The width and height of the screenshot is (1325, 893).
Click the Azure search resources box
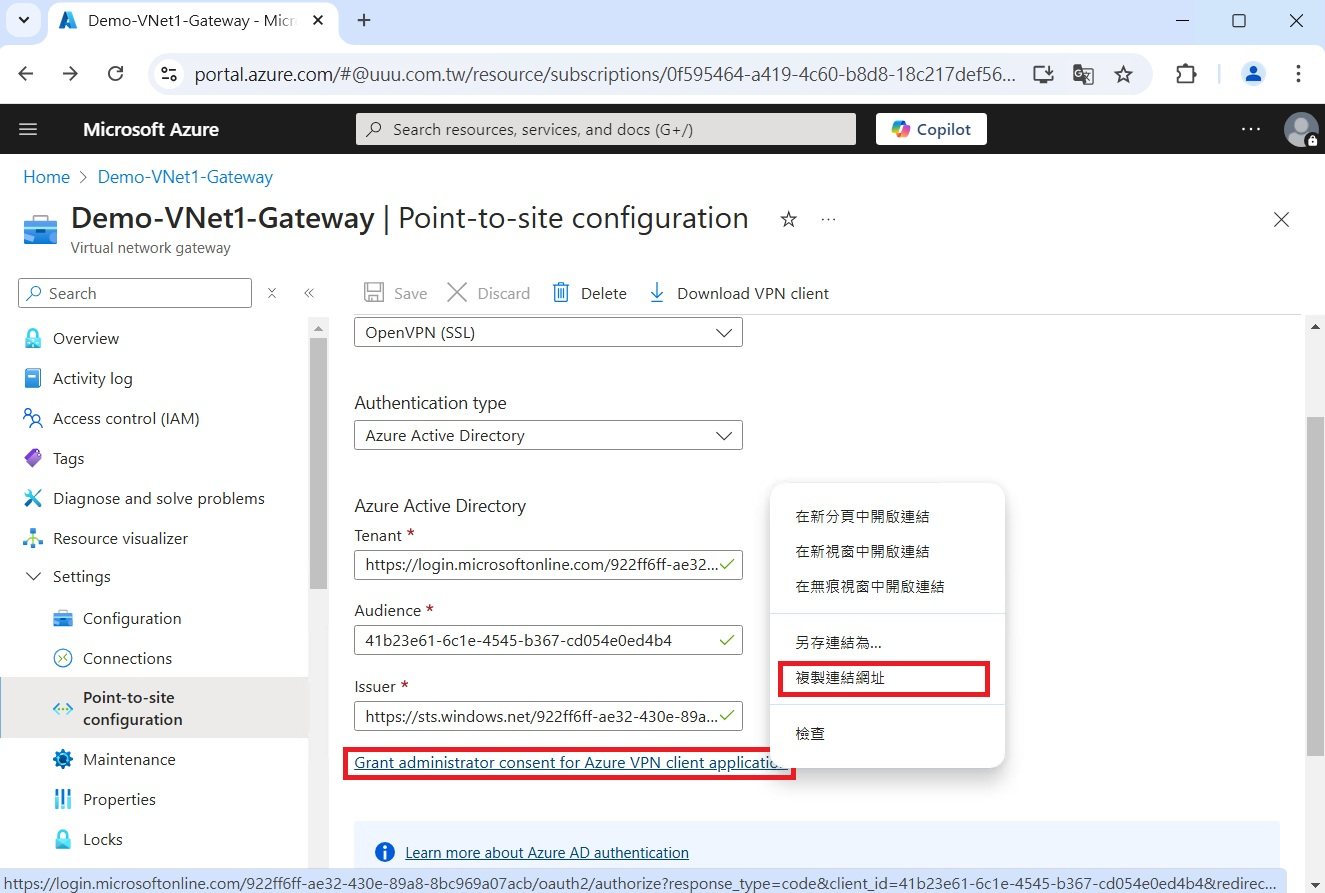(606, 129)
